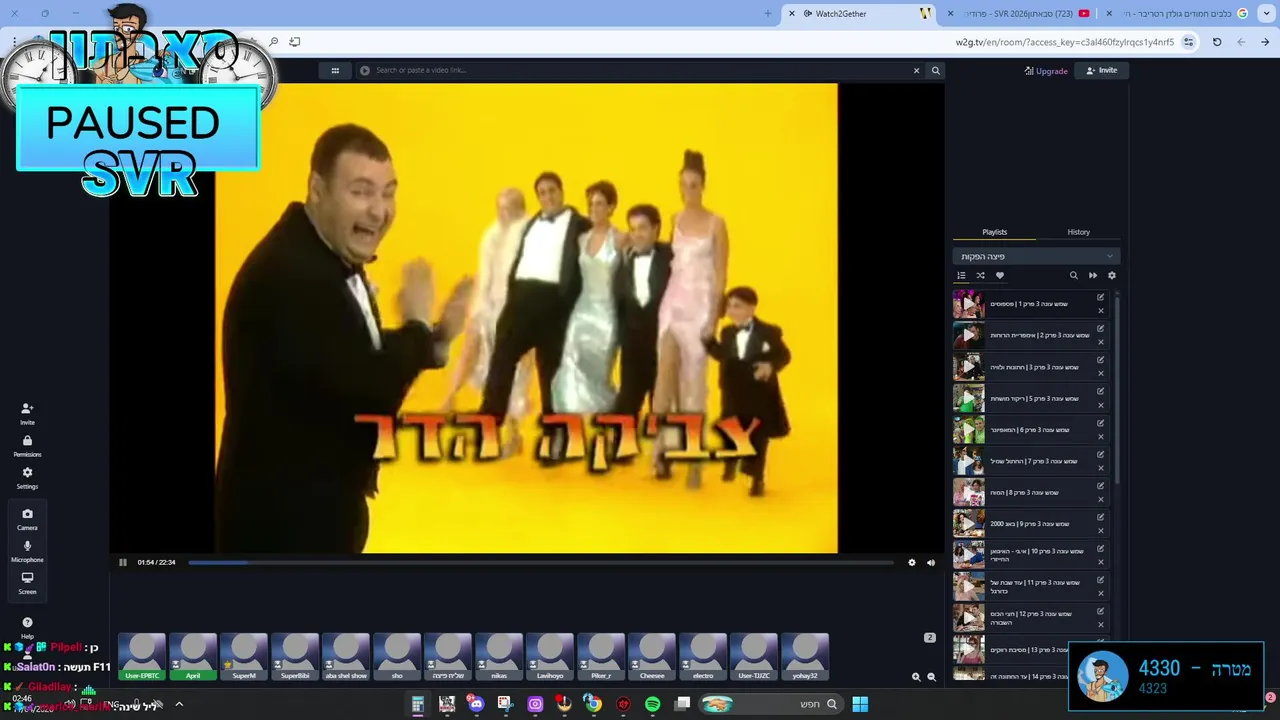Click user avatar 'aba shel show'
This screenshot has height=720, width=1280.
pyautogui.click(x=346, y=657)
